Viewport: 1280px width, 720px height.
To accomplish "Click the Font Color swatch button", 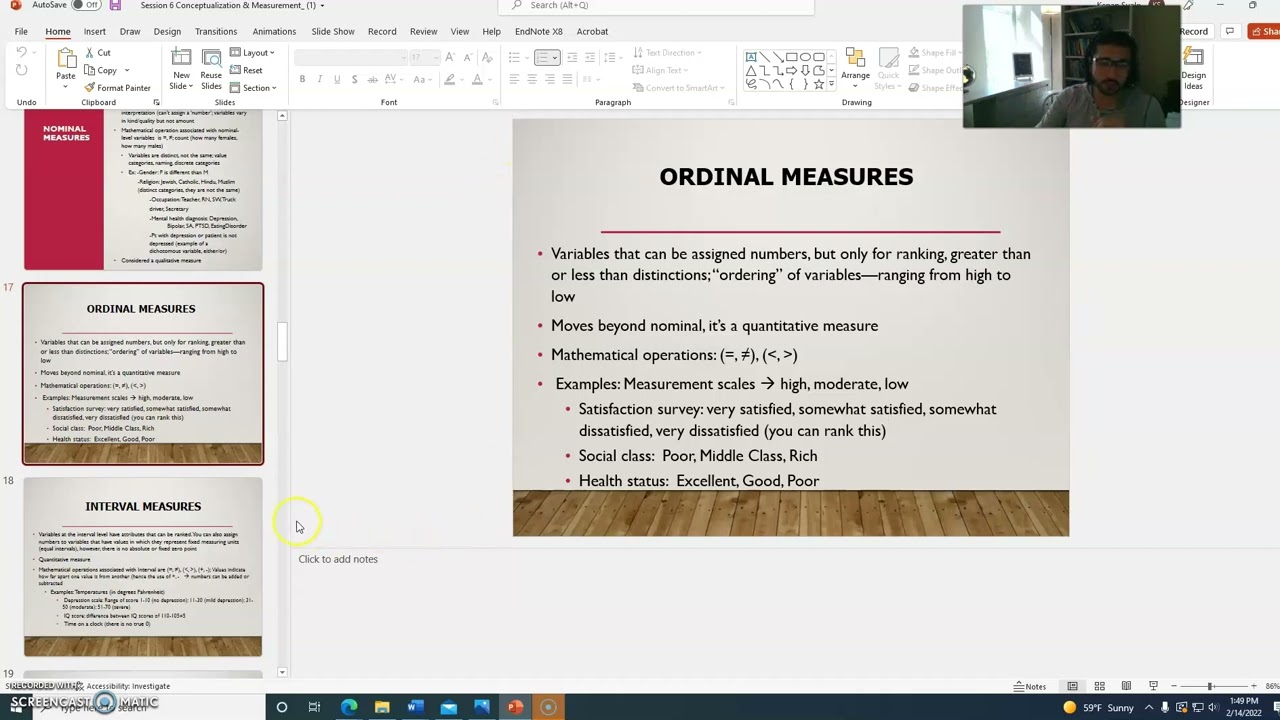I will coord(477,79).
